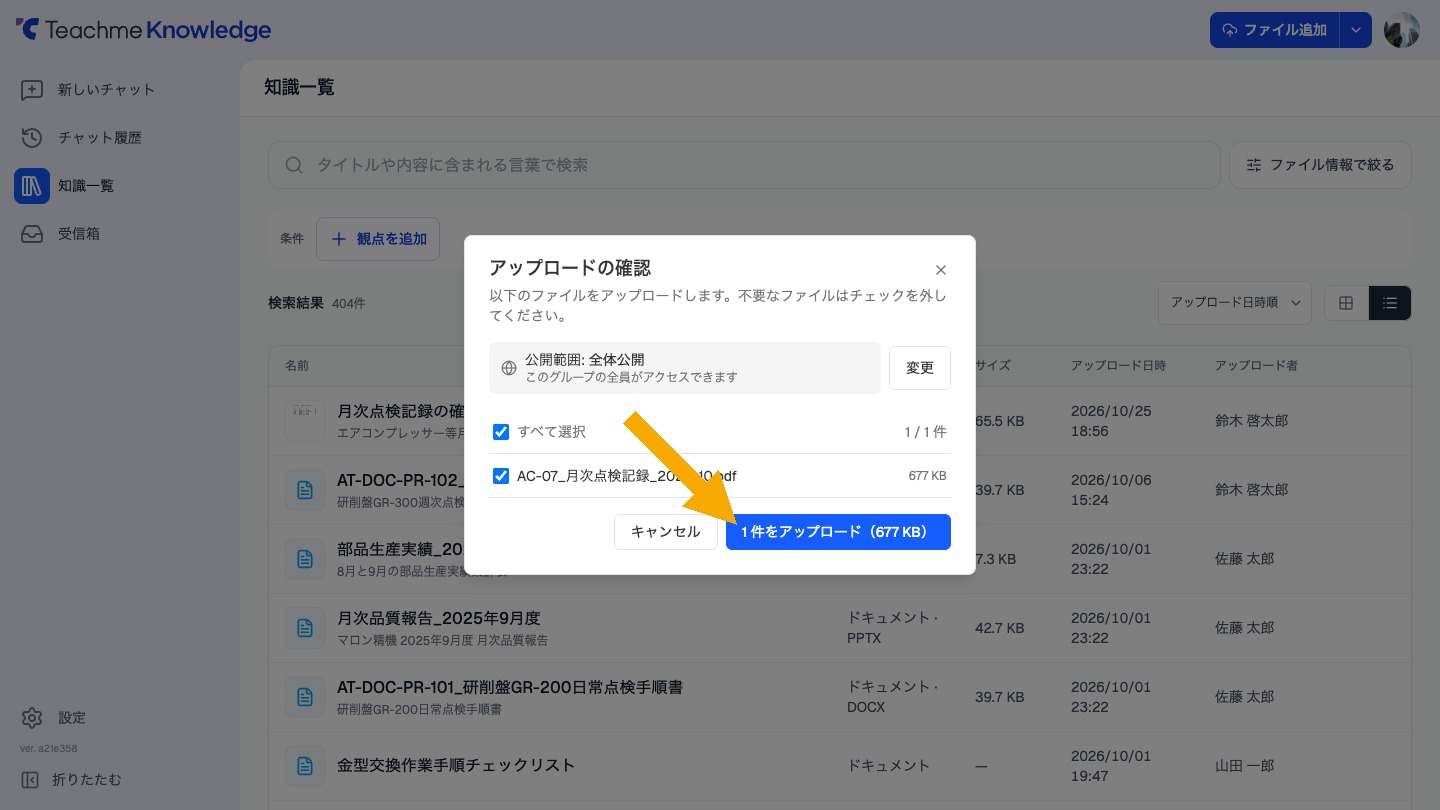
Task: Click the new chat icon in sidebar
Action: point(32,90)
